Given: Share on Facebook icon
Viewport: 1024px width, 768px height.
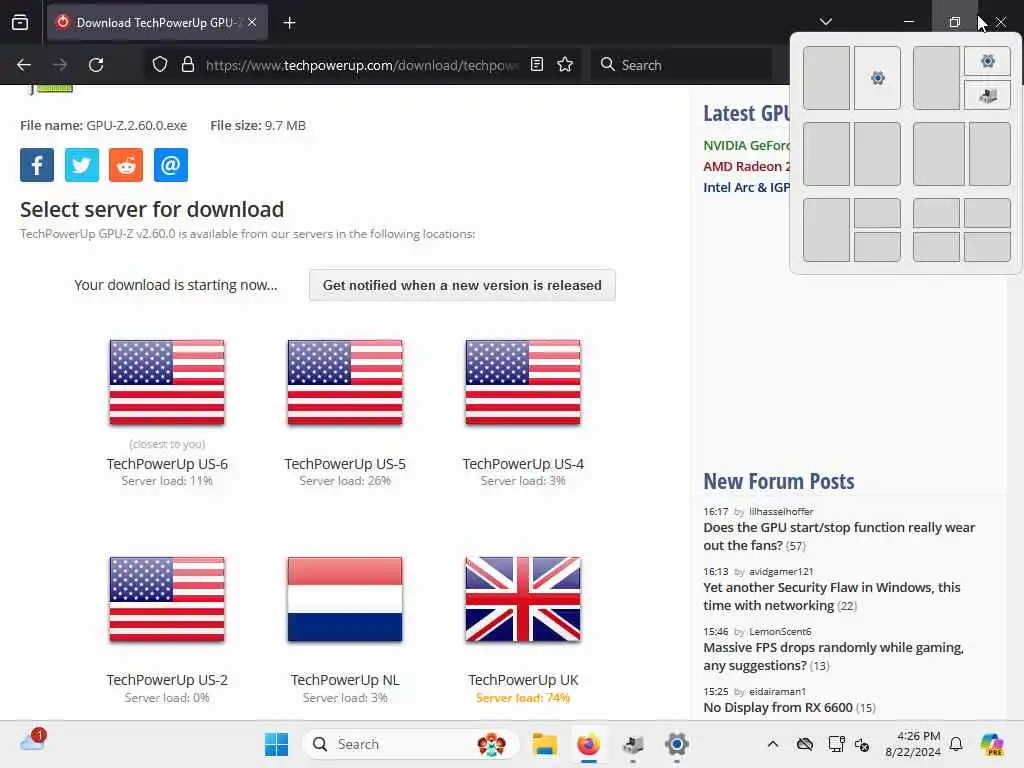Looking at the screenshot, I should click(37, 165).
